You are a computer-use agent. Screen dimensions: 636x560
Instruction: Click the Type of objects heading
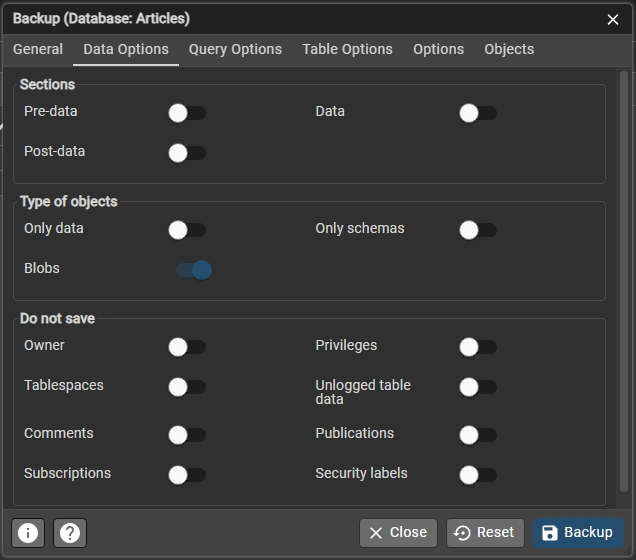tap(69, 202)
